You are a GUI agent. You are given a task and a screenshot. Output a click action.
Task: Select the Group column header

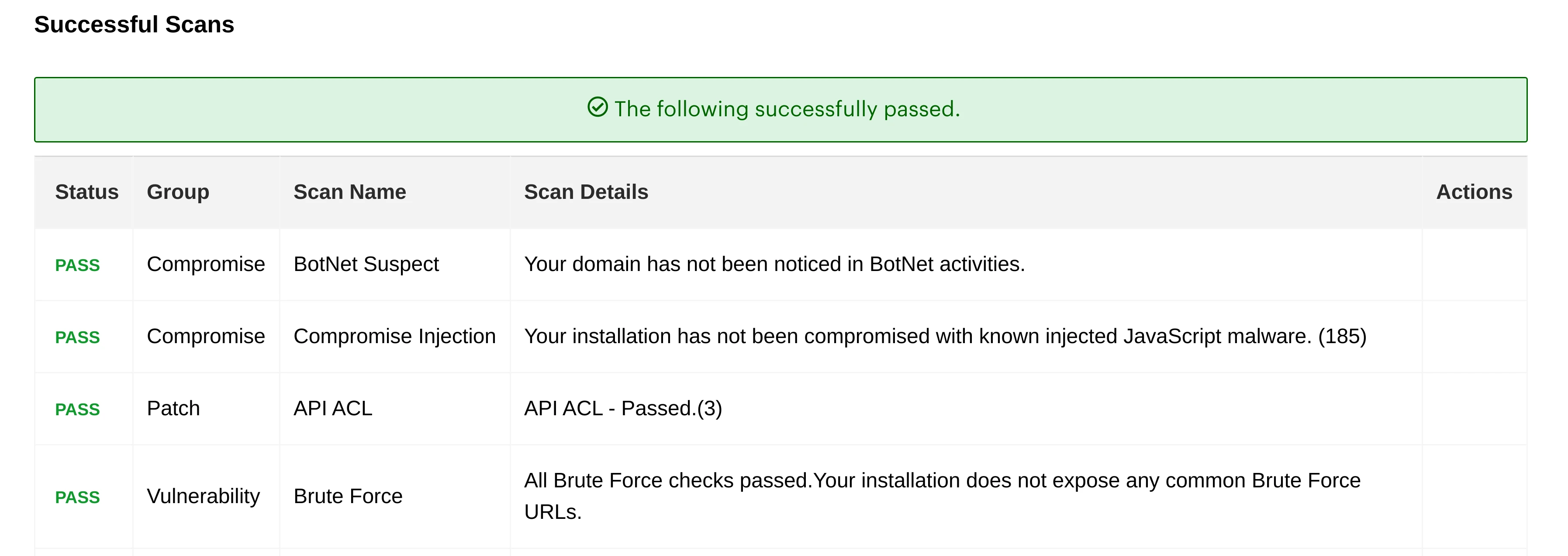pyautogui.click(x=178, y=192)
